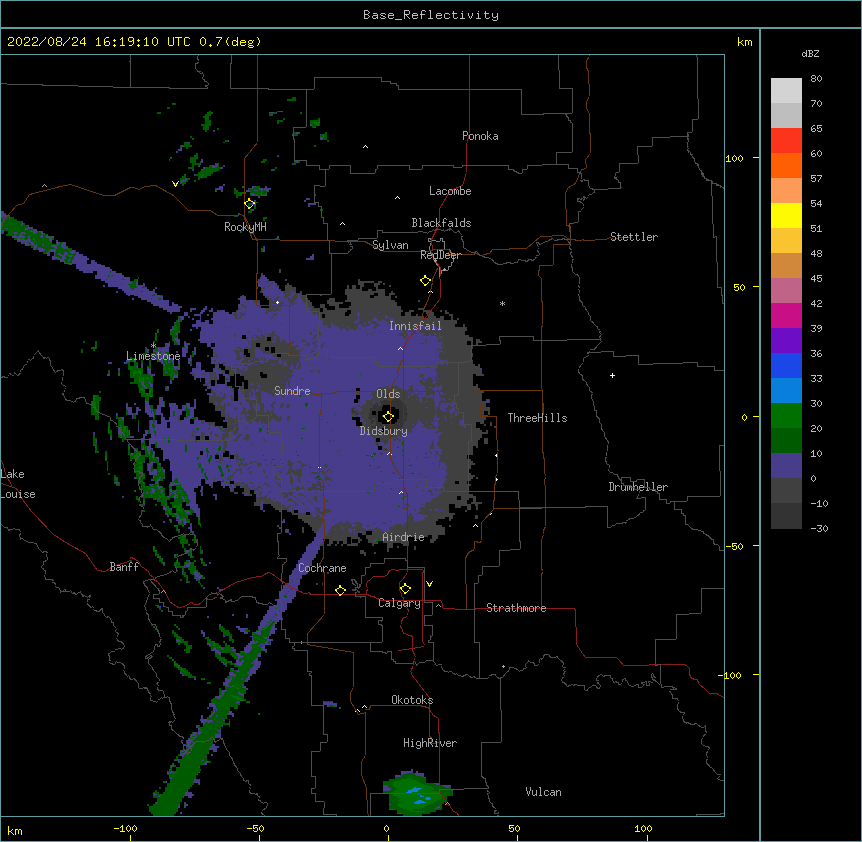This screenshot has width=862, height=842.
Task: Select the ThreeHills label
Action: click(x=537, y=418)
